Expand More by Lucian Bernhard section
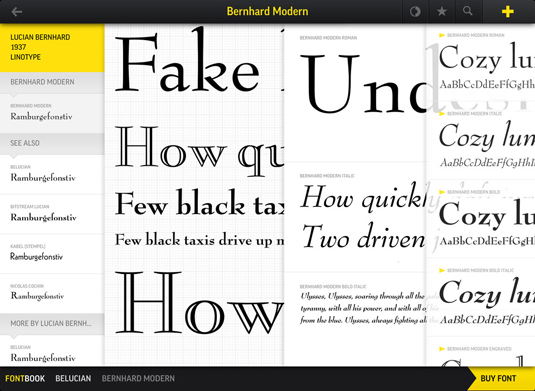Image resolution: width=535 pixels, height=391 pixels. (x=52, y=323)
